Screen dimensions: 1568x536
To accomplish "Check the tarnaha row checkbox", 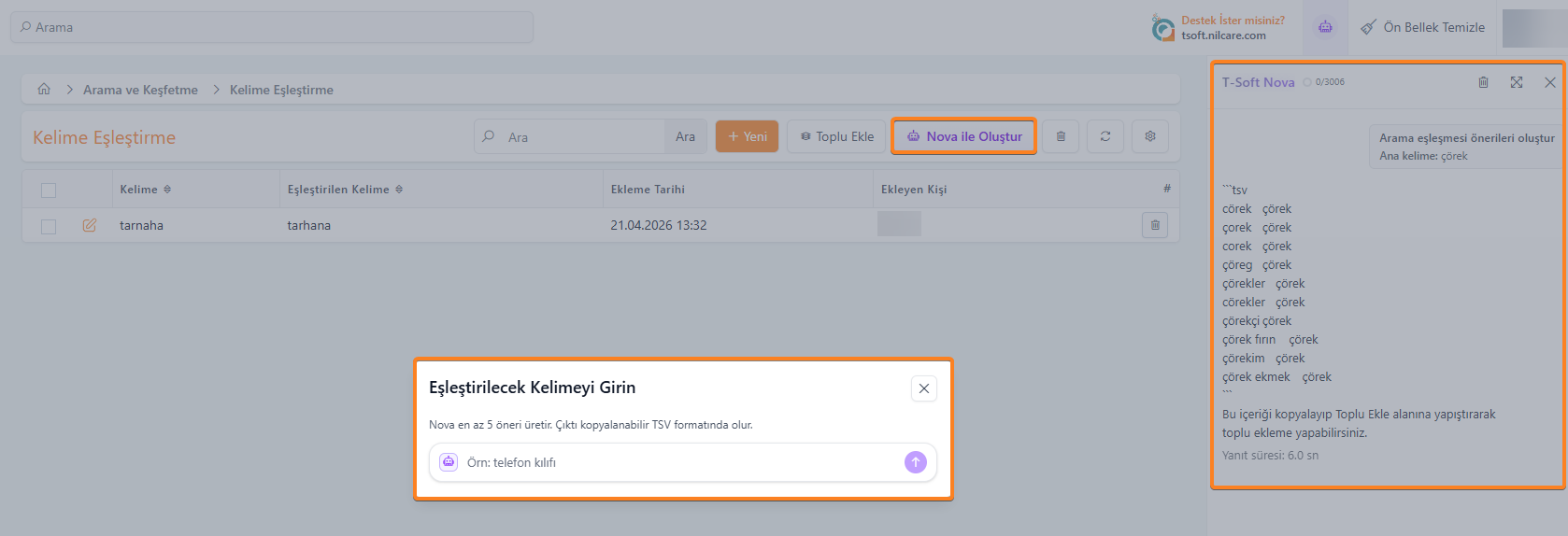I will tap(49, 226).
